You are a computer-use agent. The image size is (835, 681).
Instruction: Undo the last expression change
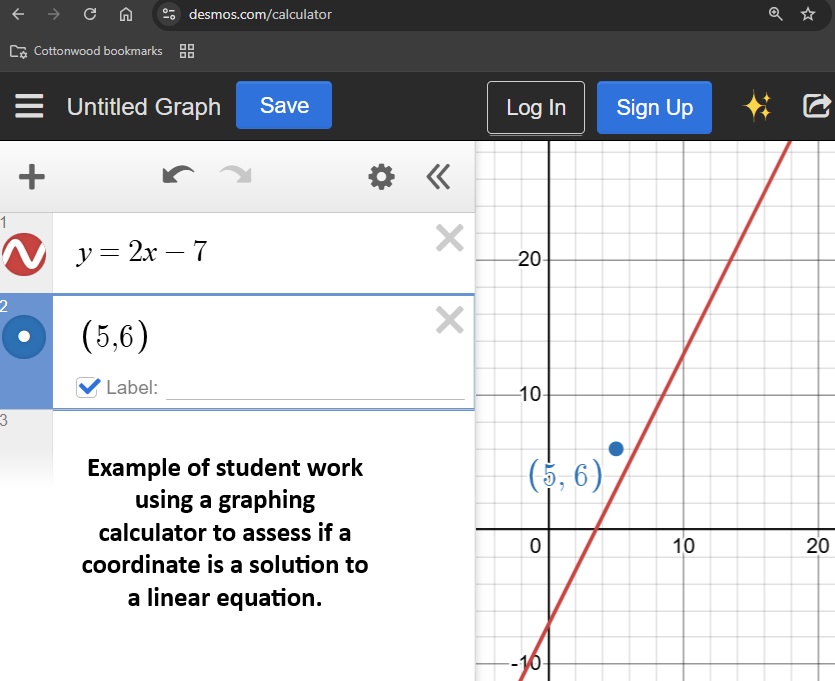coord(178,177)
